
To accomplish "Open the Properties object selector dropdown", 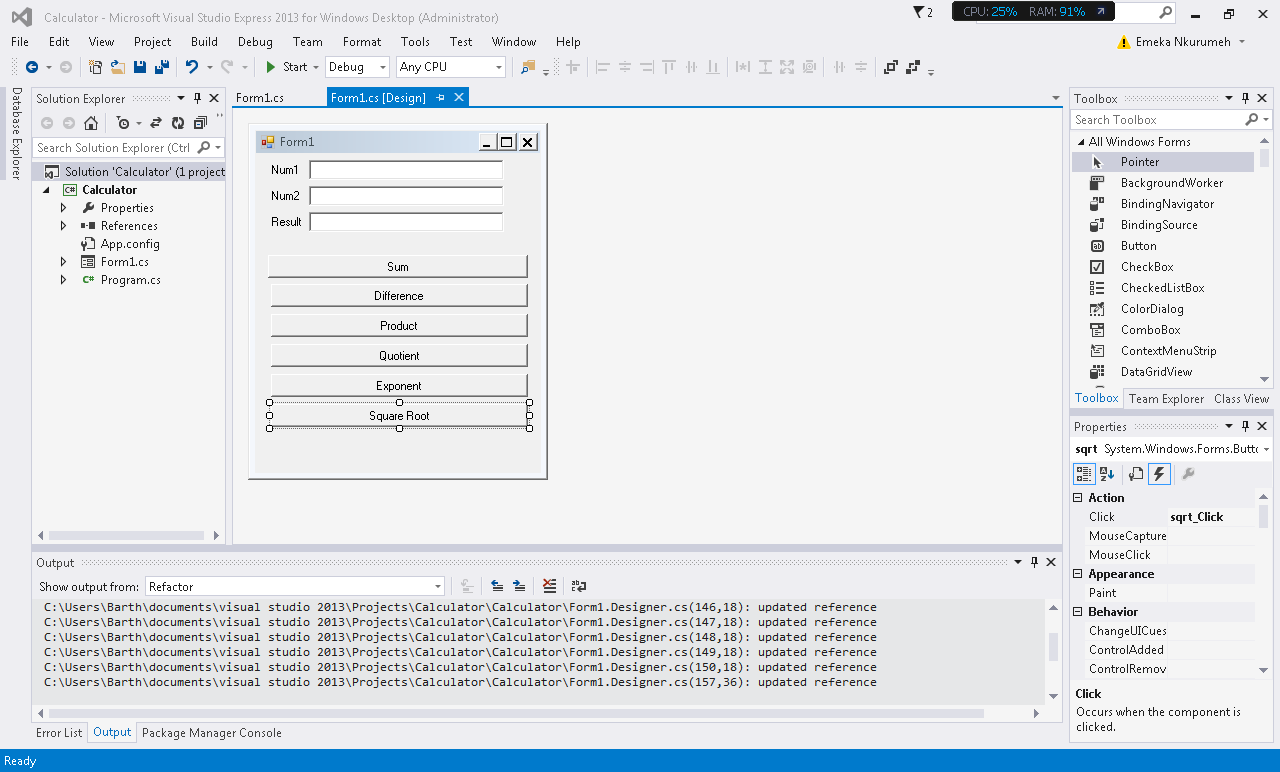I will tap(1267, 450).
